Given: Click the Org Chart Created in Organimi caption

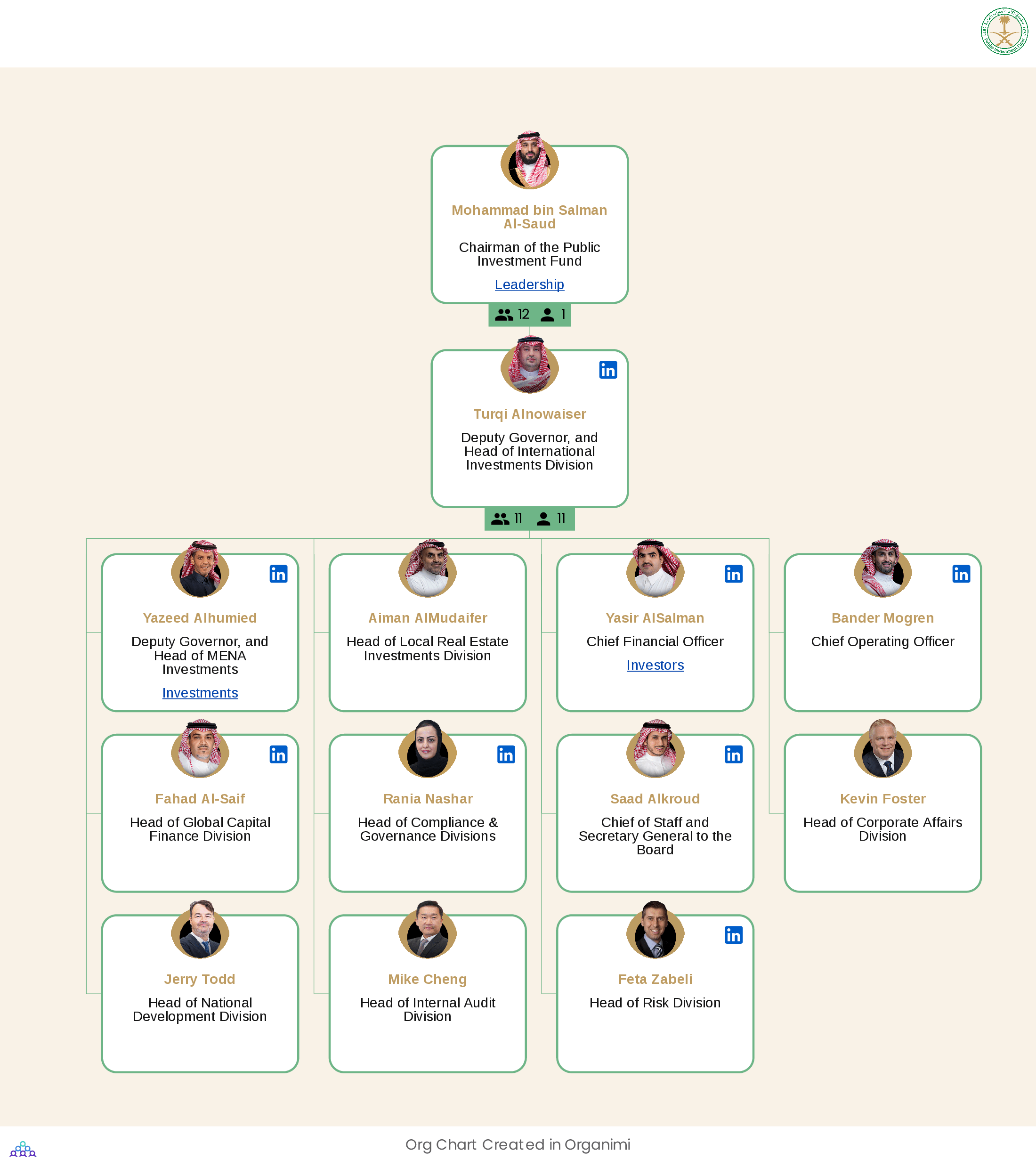Looking at the screenshot, I should (x=518, y=1144).
